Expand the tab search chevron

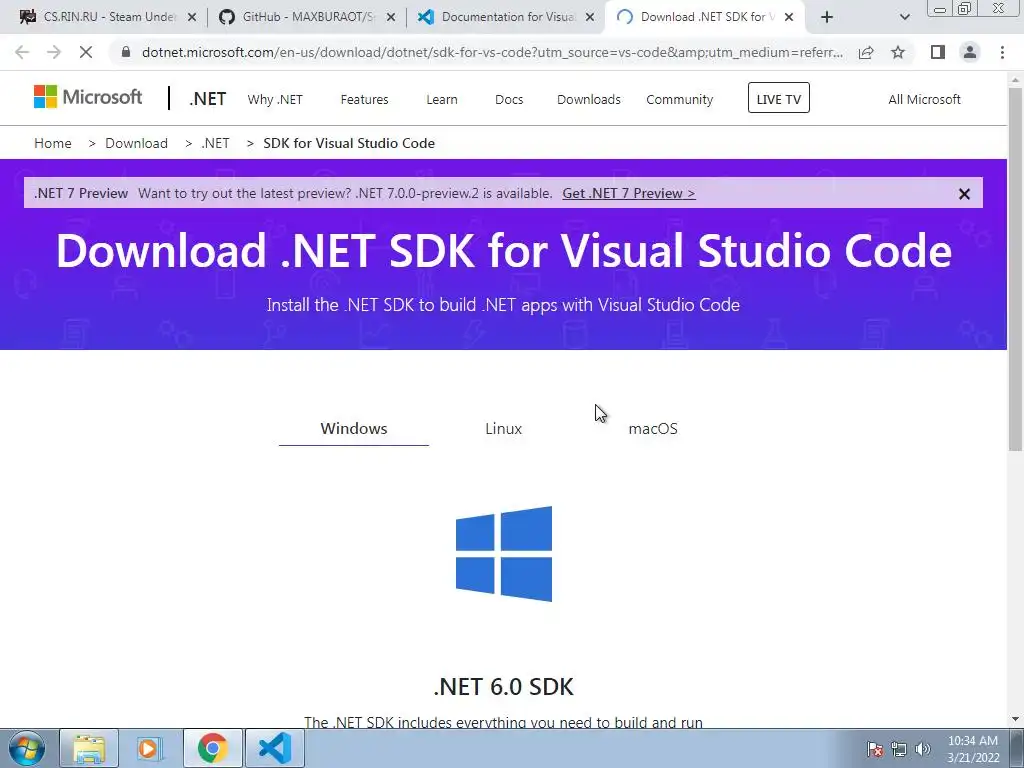[x=904, y=17]
